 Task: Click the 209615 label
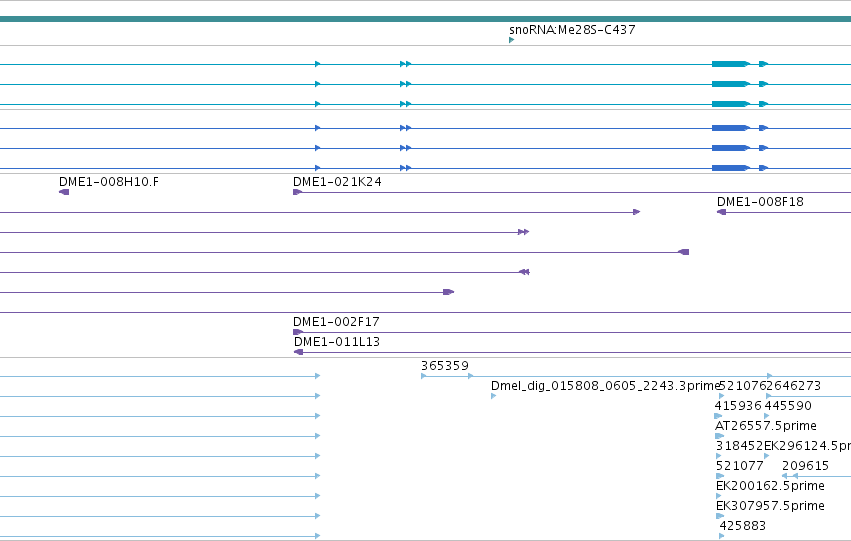pyautogui.click(x=805, y=466)
